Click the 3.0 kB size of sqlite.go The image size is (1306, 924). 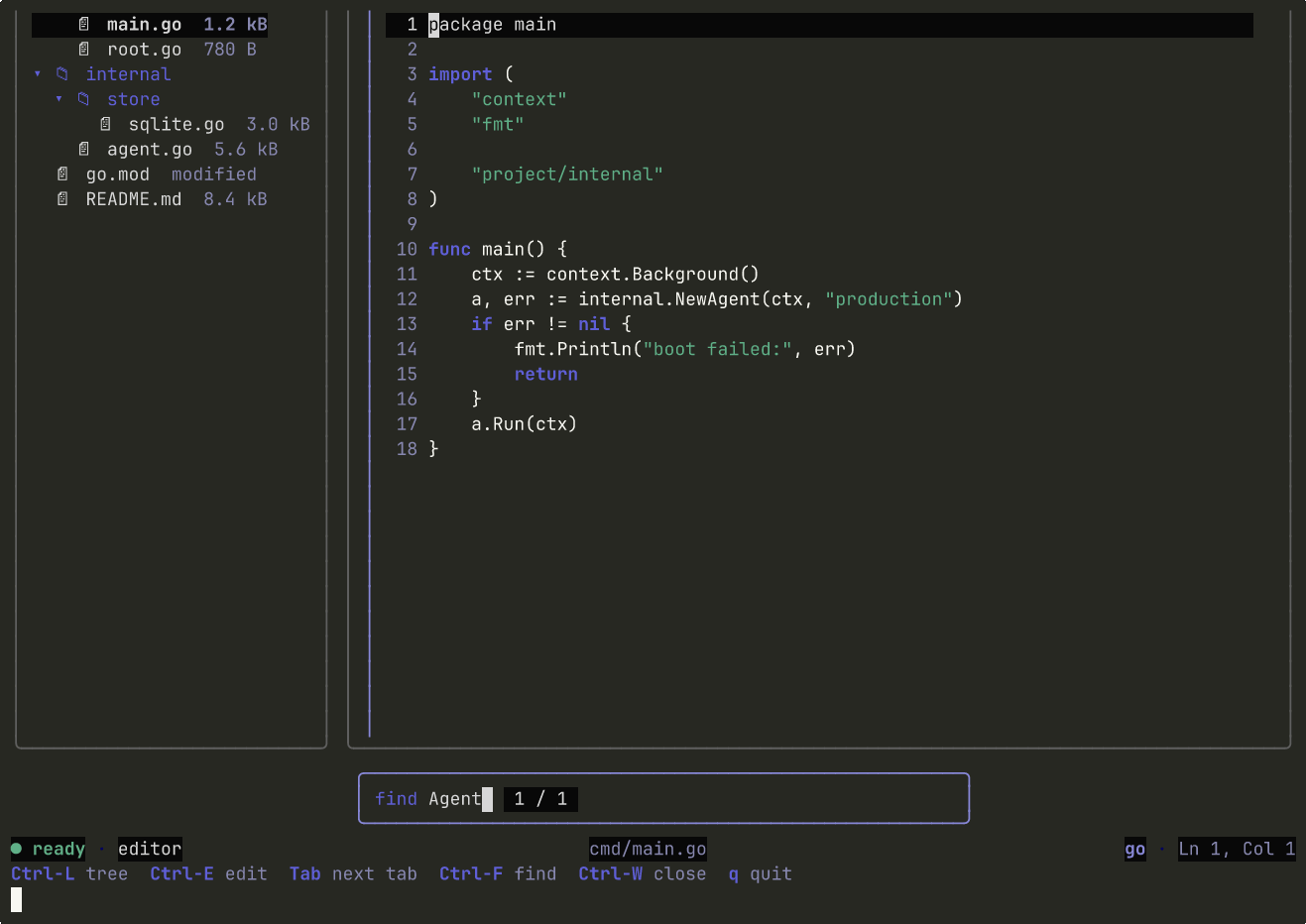pyautogui.click(x=279, y=124)
